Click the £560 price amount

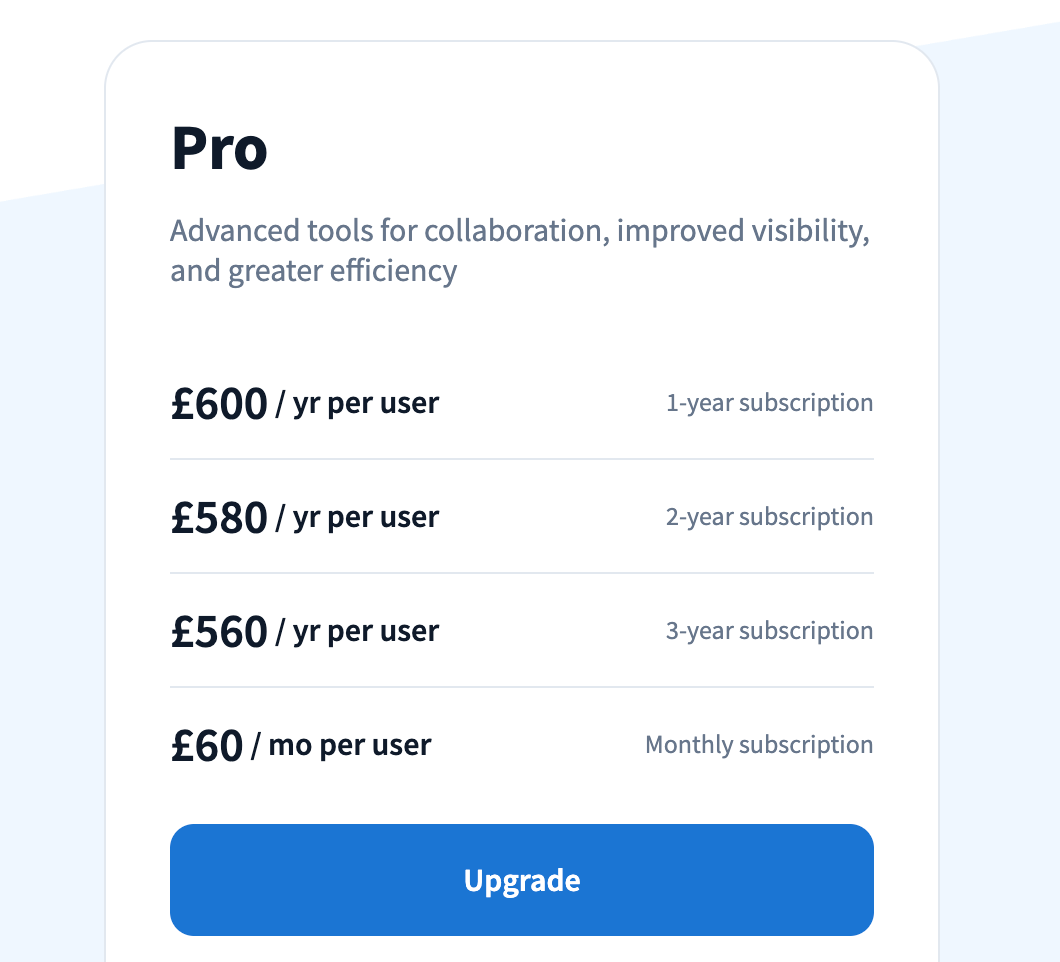219,632
